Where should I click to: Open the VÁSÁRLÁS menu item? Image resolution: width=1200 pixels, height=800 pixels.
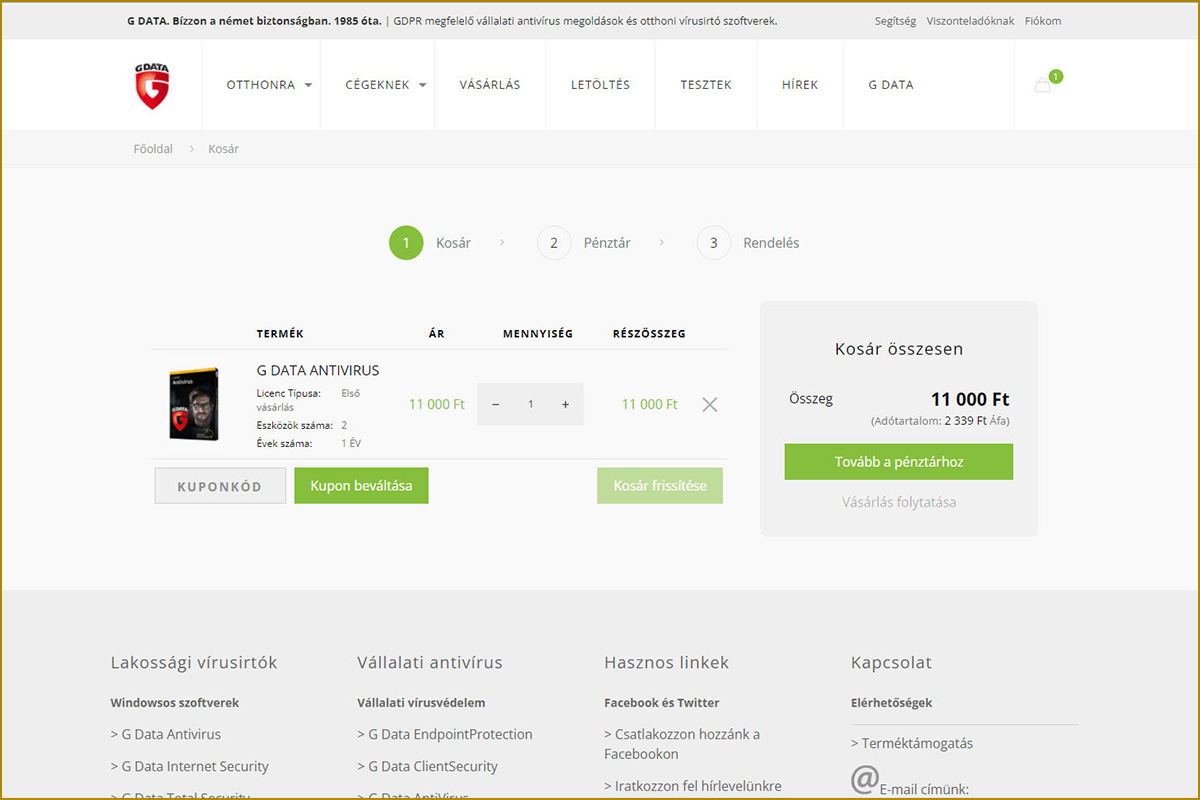tap(490, 85)
